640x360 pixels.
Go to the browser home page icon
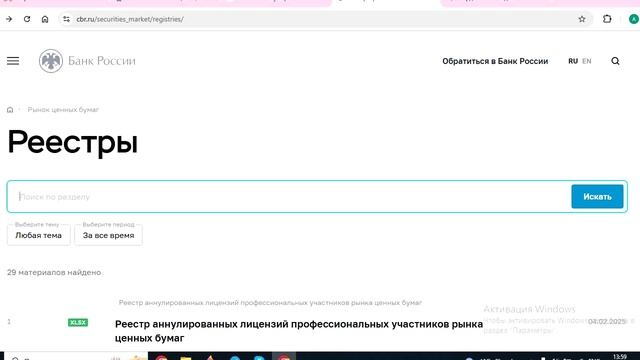[x=45, y=19]
